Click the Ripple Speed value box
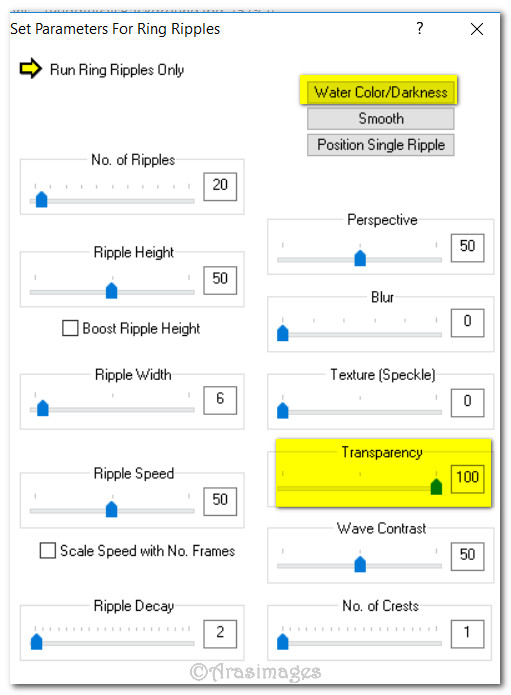The width and height of the screenshot is (511, 695). tap(220, 501)
